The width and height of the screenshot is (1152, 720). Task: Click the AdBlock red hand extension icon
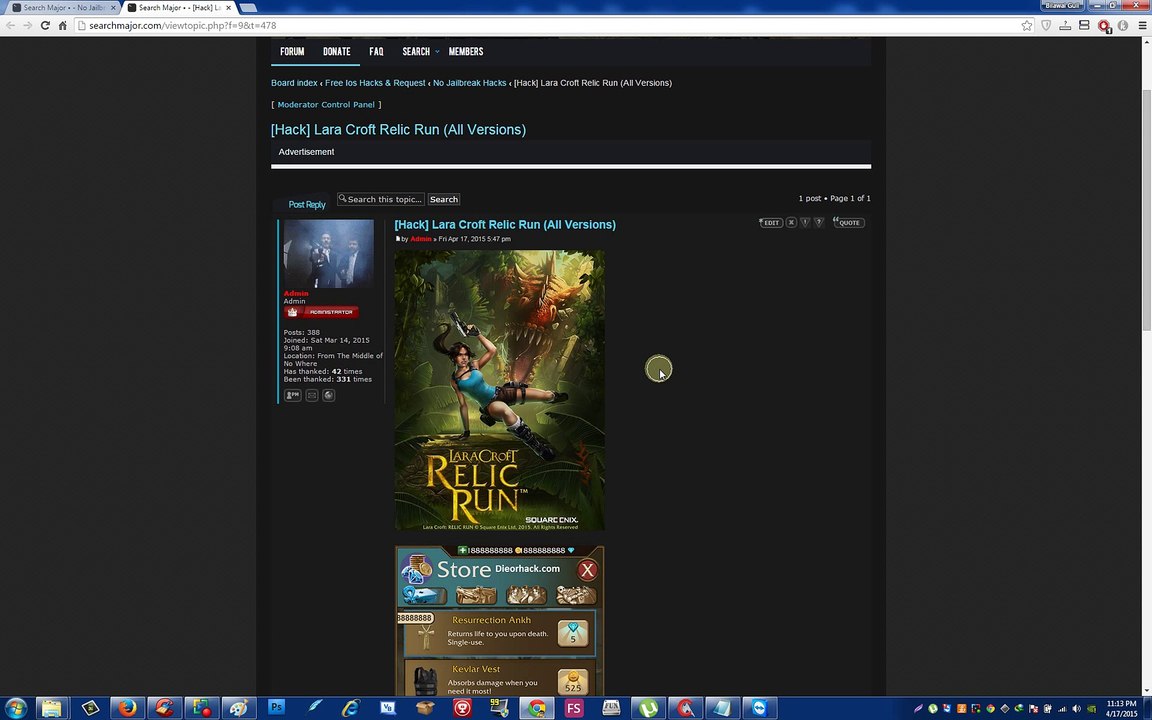click(1104, 26)
